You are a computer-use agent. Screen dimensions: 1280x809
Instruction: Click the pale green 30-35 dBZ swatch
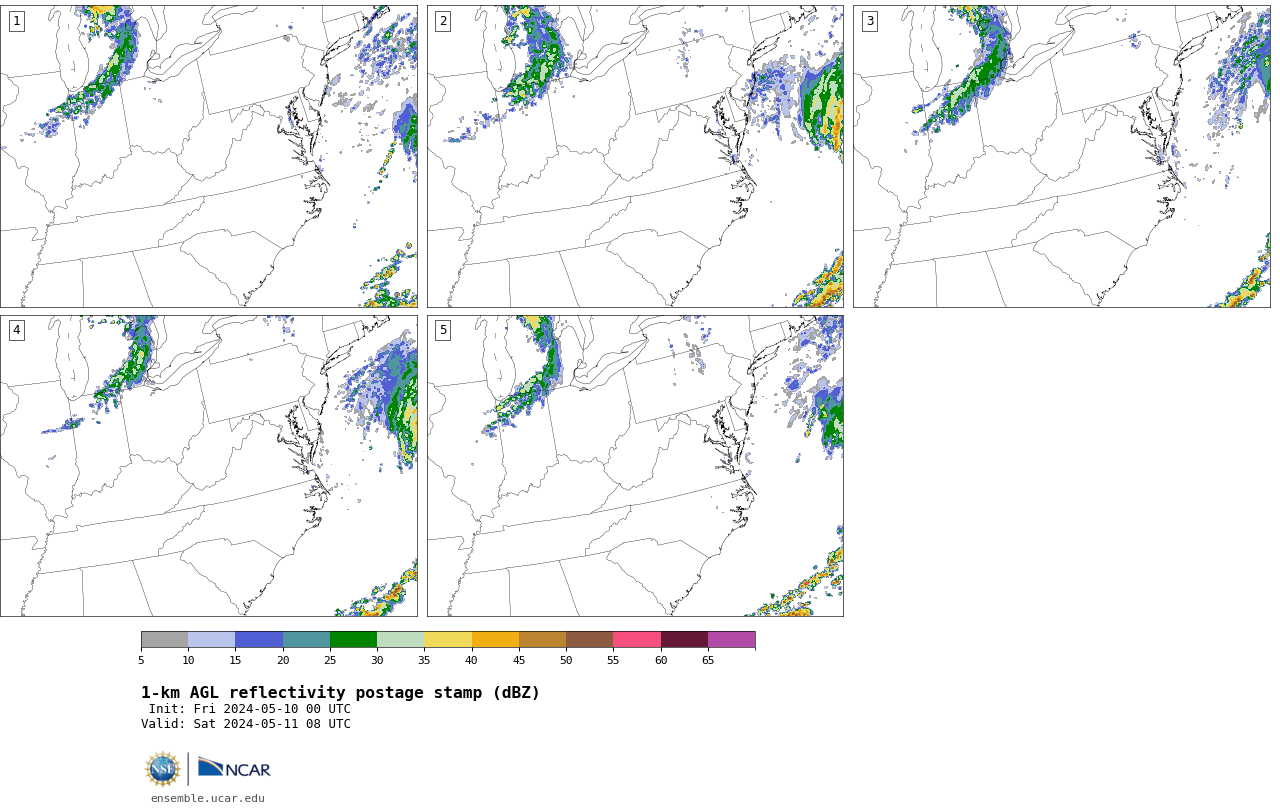(400, 640)
